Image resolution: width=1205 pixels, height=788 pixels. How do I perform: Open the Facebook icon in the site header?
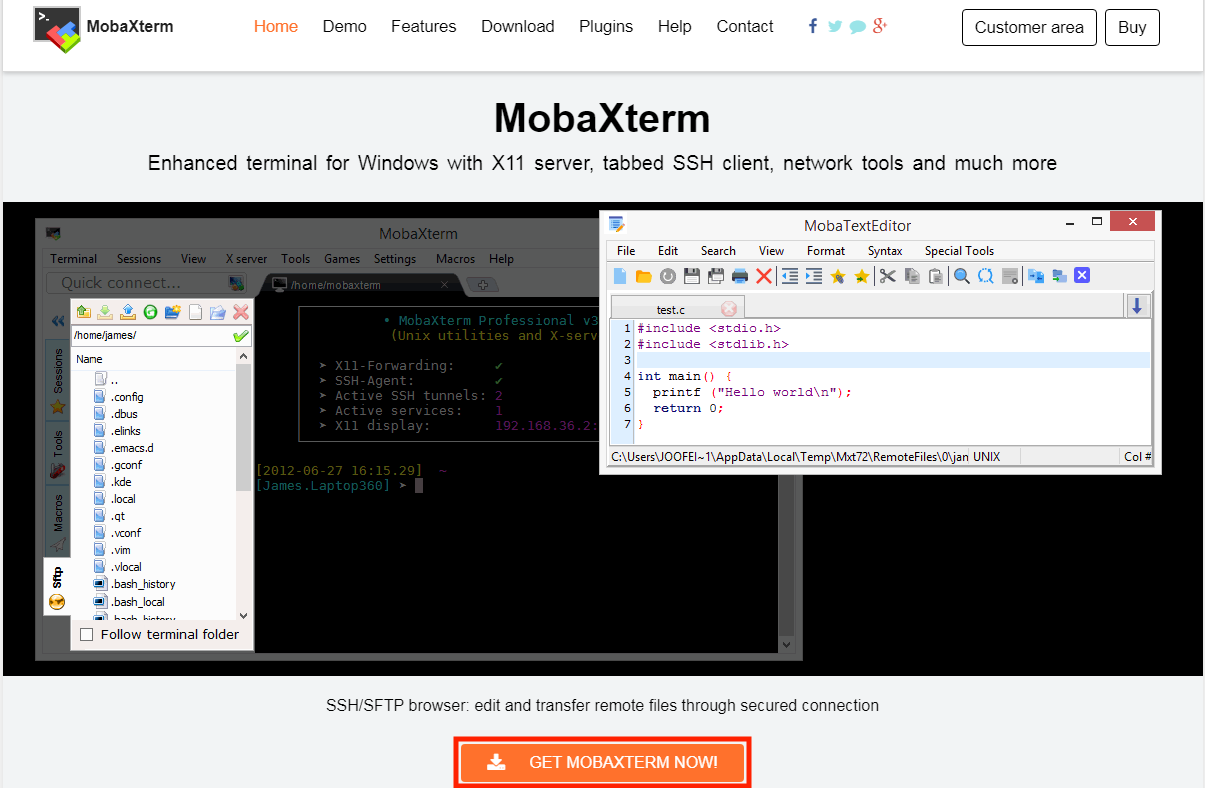pyautogui.click(x=813, y=26)
